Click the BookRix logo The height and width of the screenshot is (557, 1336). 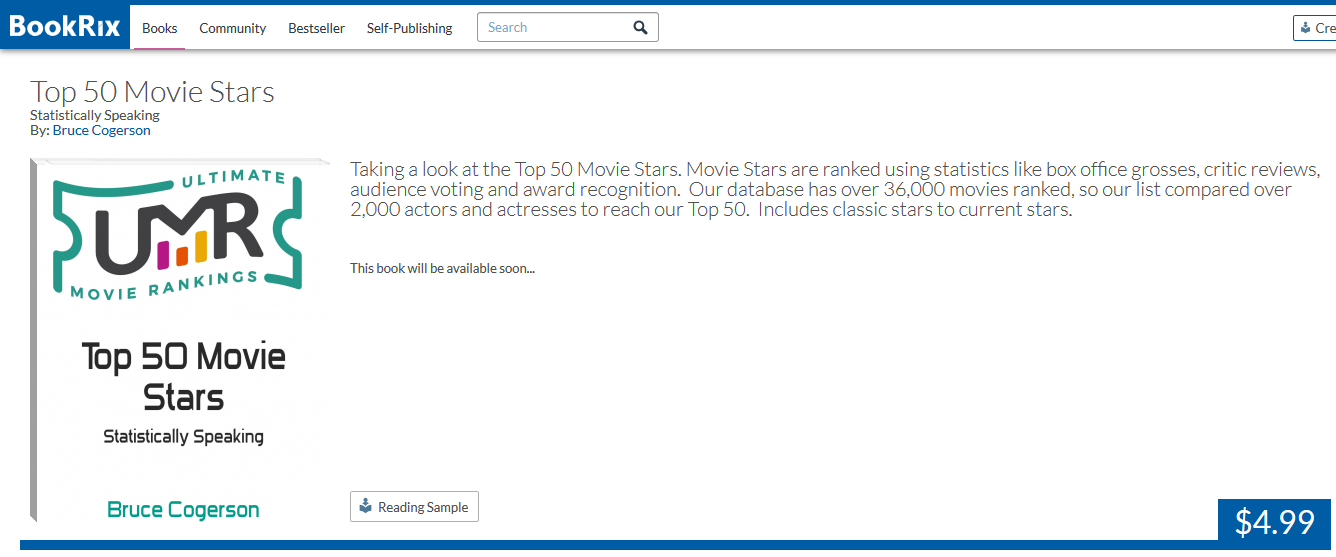[x=65, y=26]
